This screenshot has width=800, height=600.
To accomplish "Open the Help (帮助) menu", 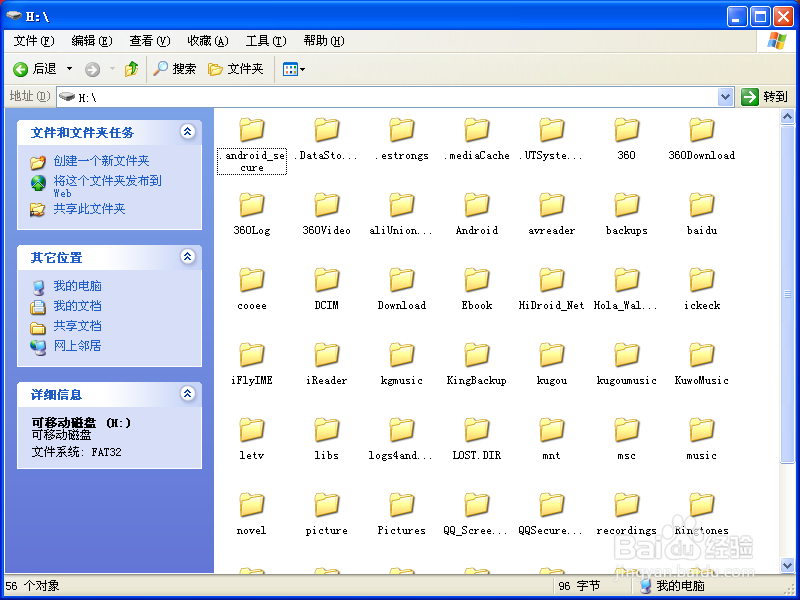I will click(x=324, y=41).
